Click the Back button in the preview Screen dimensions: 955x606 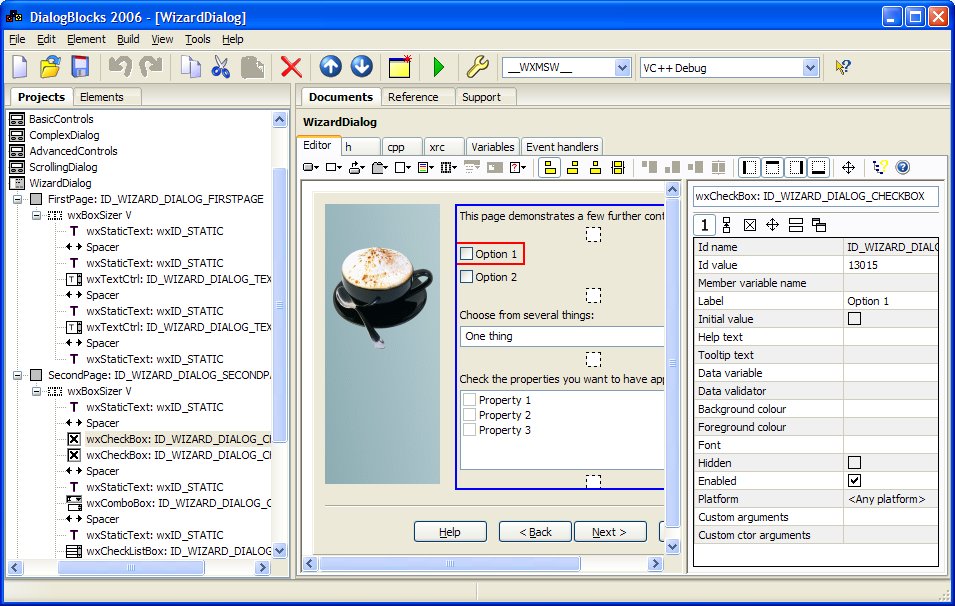535,531
